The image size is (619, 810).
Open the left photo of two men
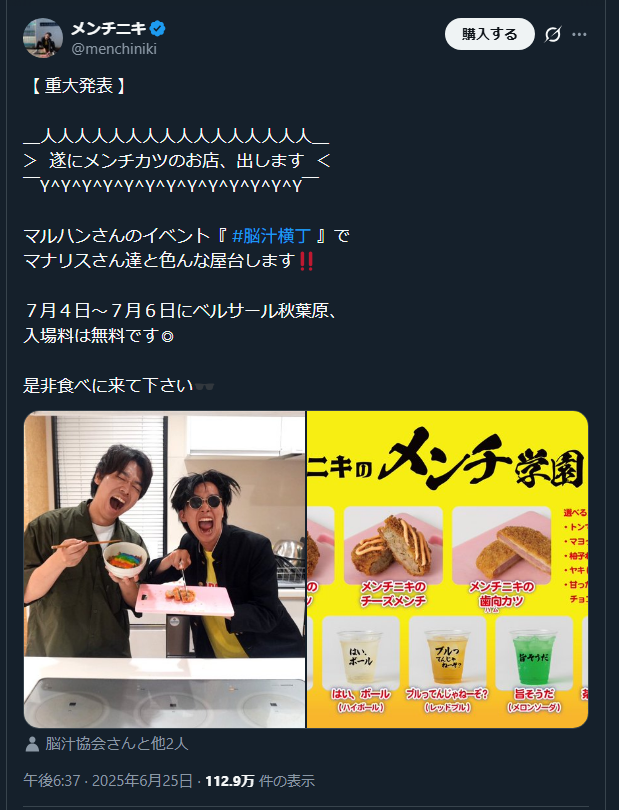click(164, 569)
